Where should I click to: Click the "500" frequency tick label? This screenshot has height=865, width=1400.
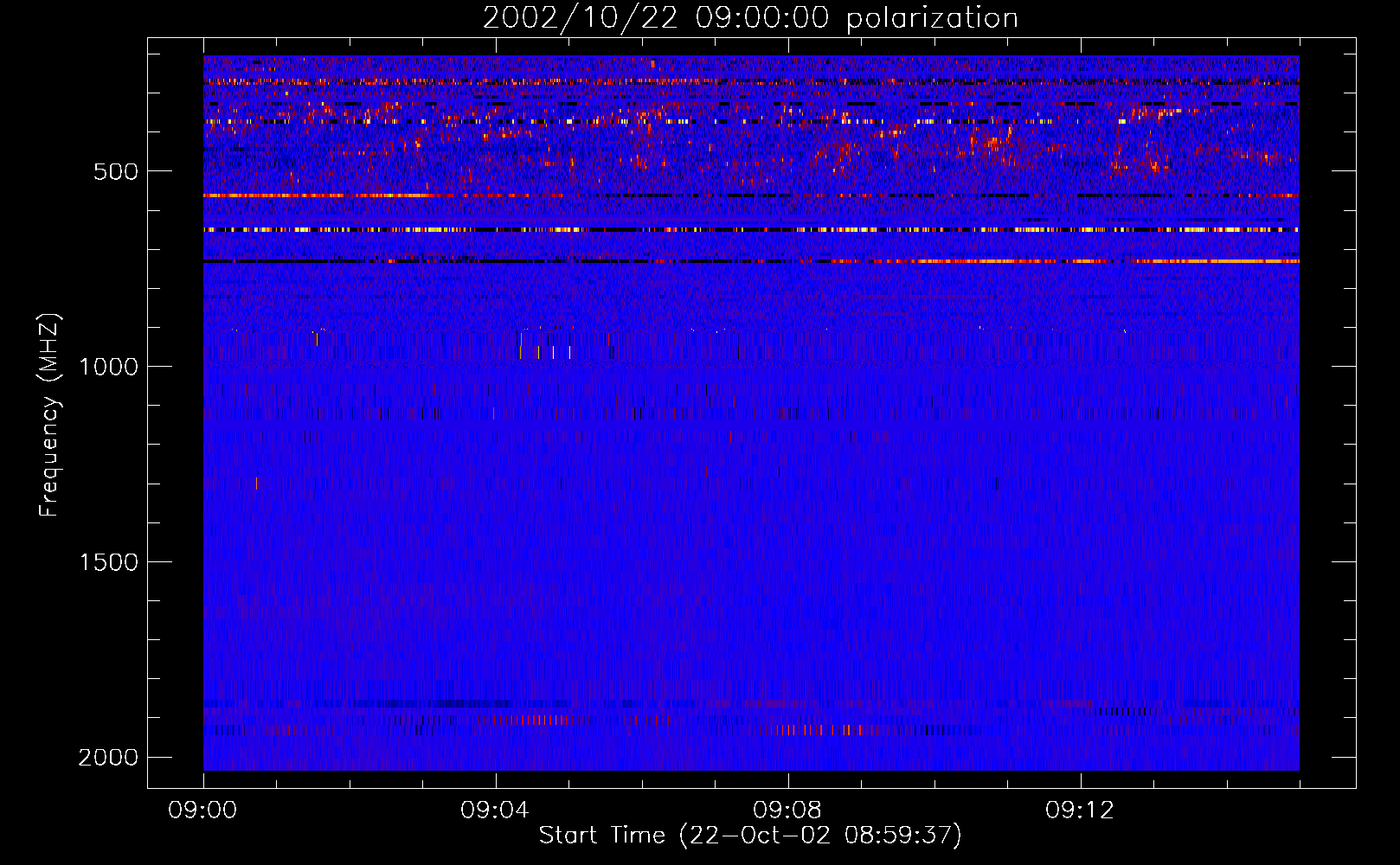click(116, 171)
